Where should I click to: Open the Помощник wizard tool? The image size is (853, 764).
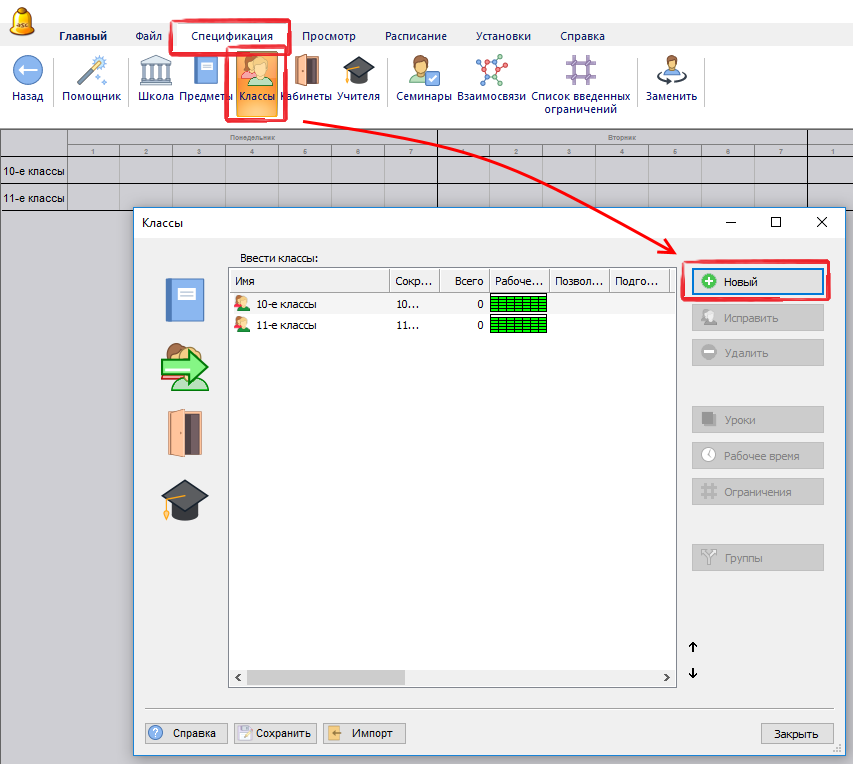click(x=91, y=72)
